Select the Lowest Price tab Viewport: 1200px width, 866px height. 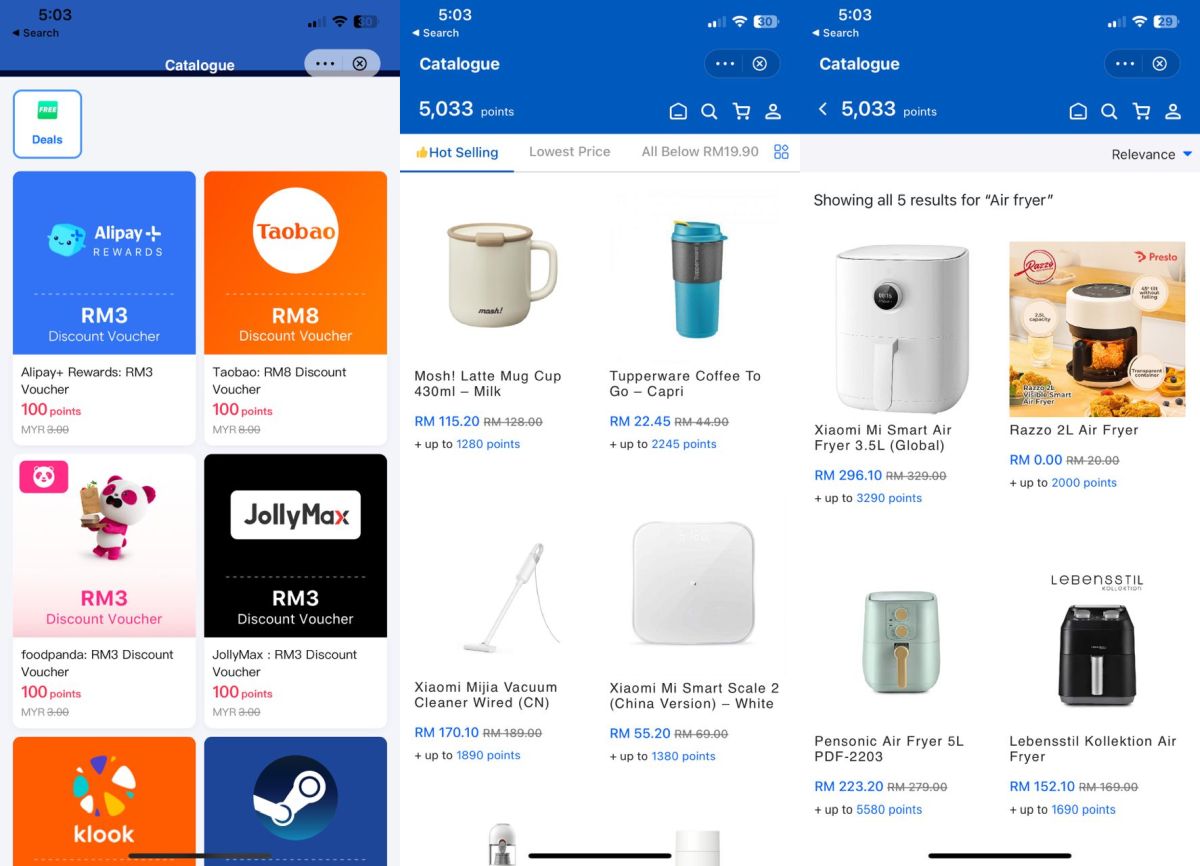point(569,152)
